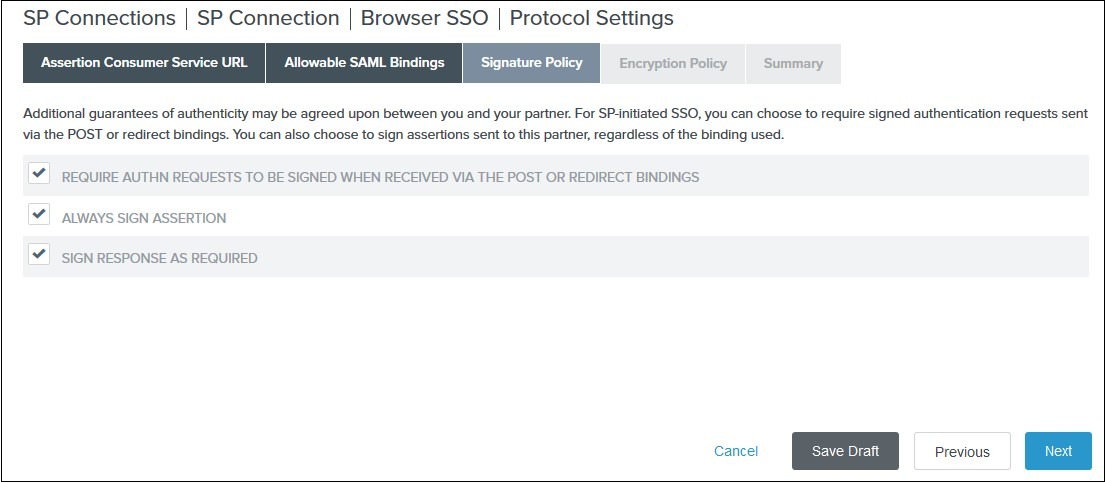Click the Always Sign Assertion label text

pos(144,218)
